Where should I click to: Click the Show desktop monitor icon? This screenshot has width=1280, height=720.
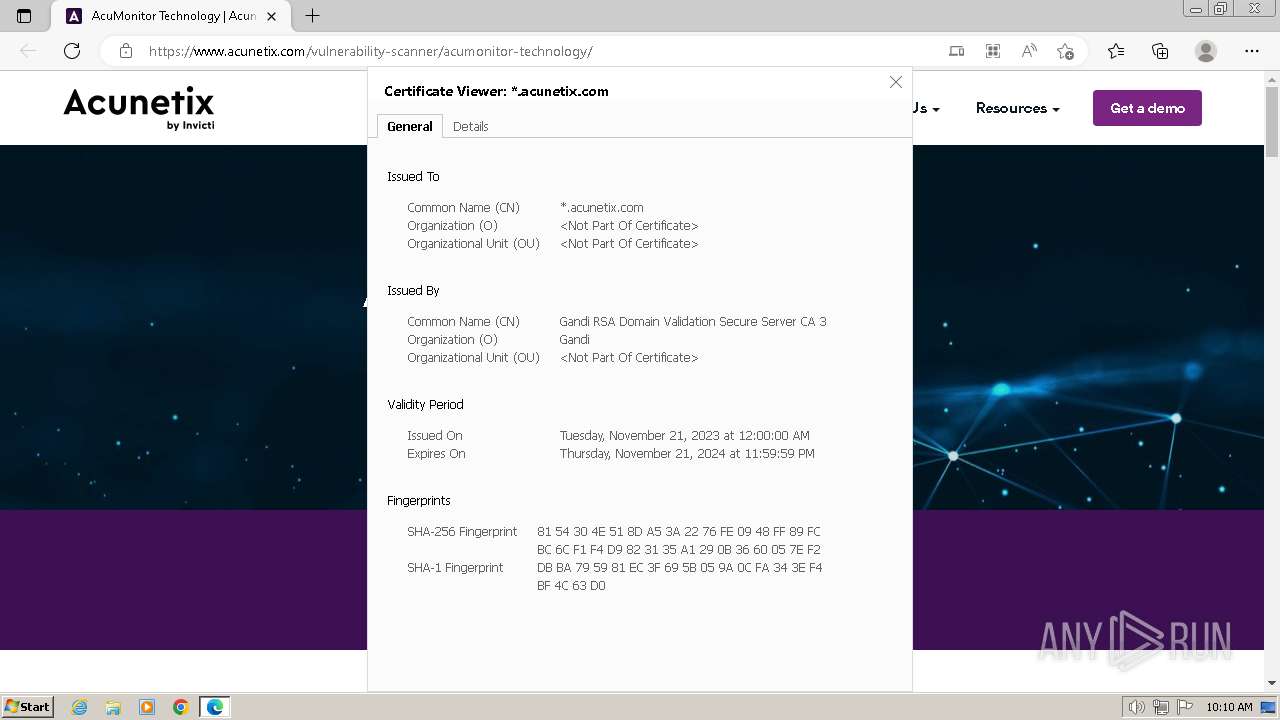point(1269,707)
